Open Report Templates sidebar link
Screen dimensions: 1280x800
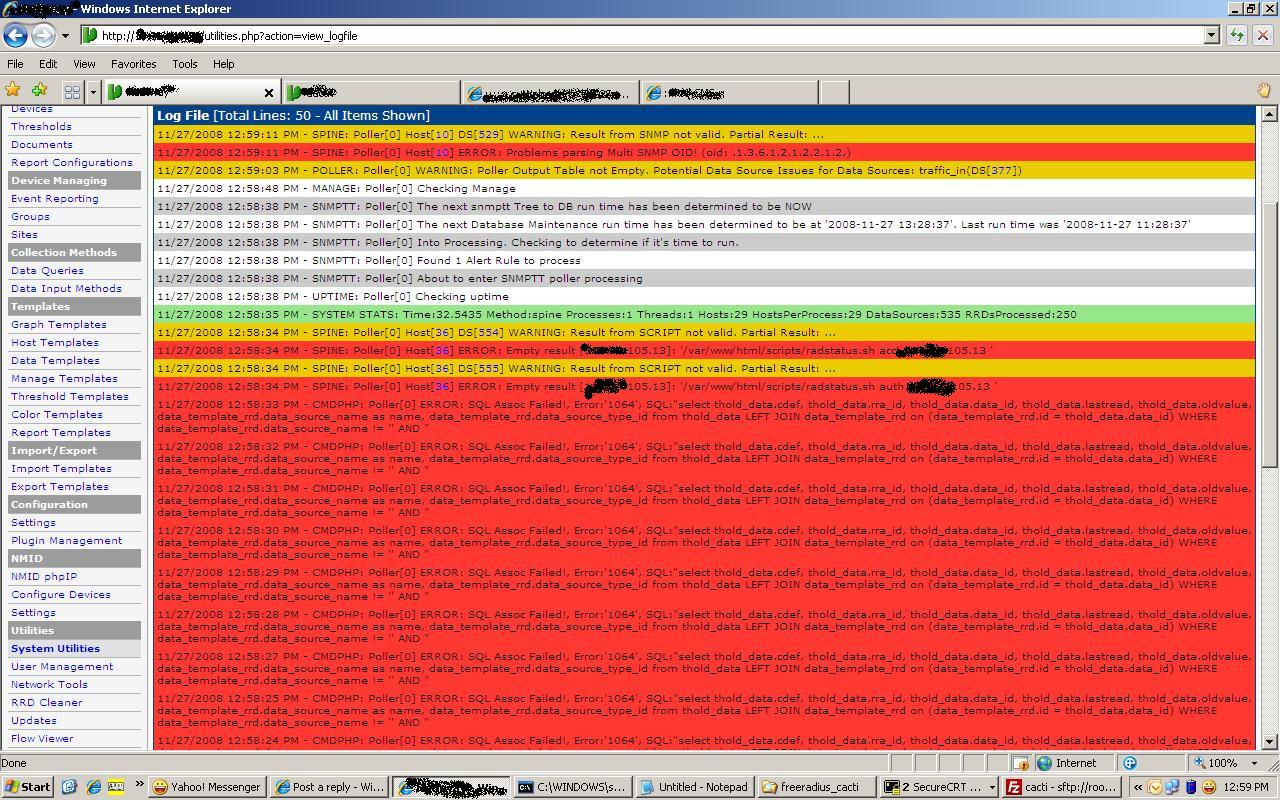(61, 433)
